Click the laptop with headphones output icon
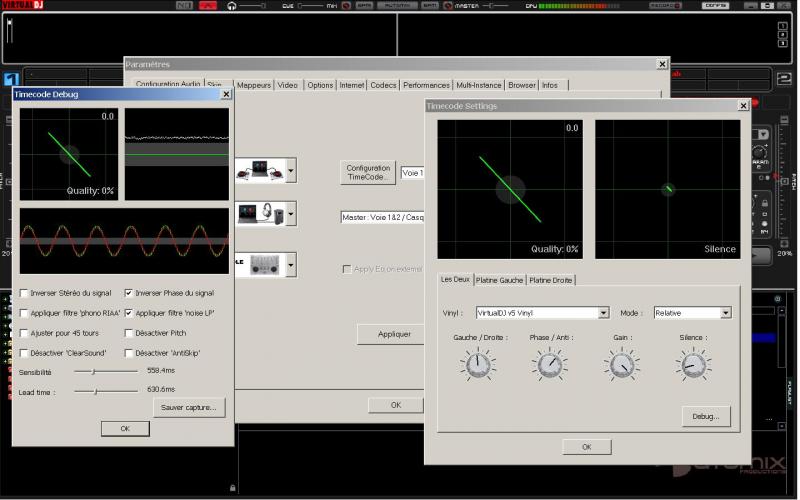This screenshot has height=500, width=800. 259,213
